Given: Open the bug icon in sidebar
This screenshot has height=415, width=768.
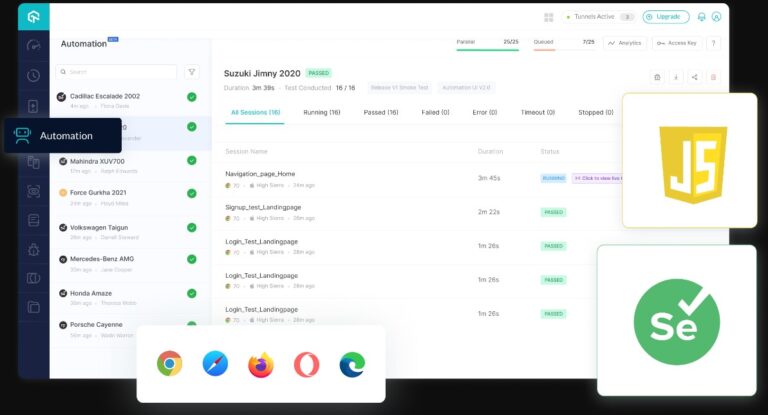Looking at the screenshot, I should click(x=34, y=249).
